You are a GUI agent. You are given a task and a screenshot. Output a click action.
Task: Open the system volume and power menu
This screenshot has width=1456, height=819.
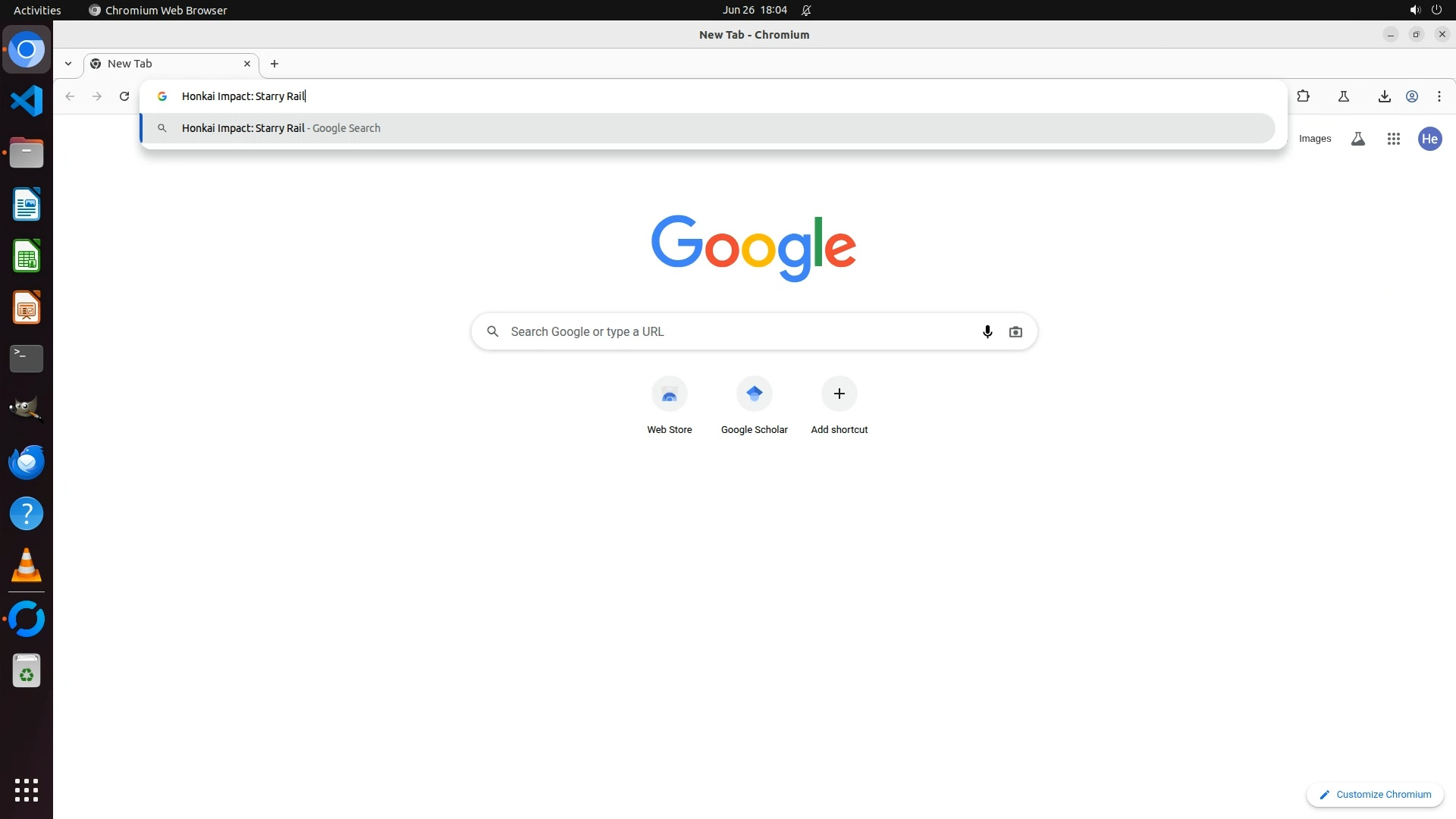tap(1424, 10)
